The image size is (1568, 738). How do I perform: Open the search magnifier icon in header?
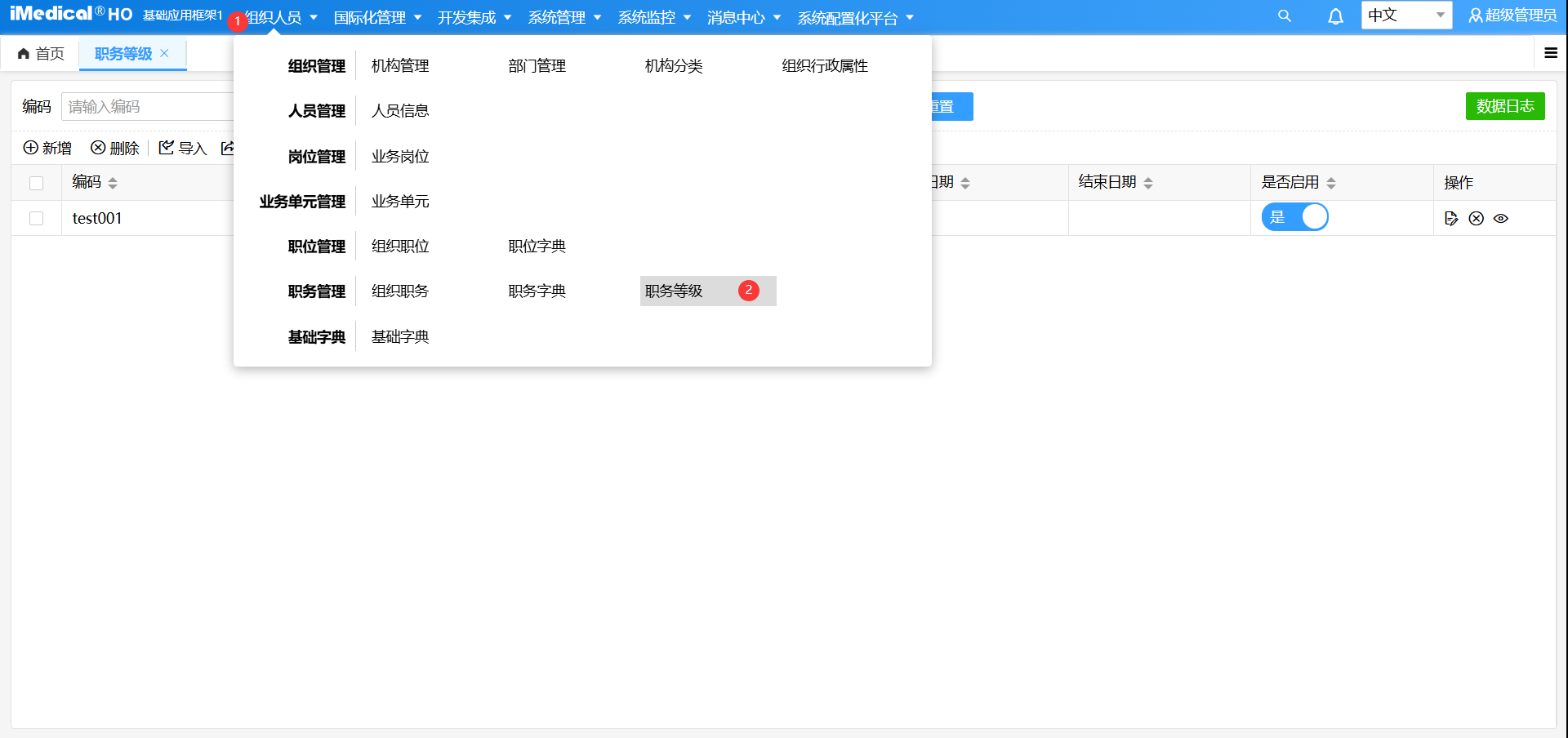1285,16
